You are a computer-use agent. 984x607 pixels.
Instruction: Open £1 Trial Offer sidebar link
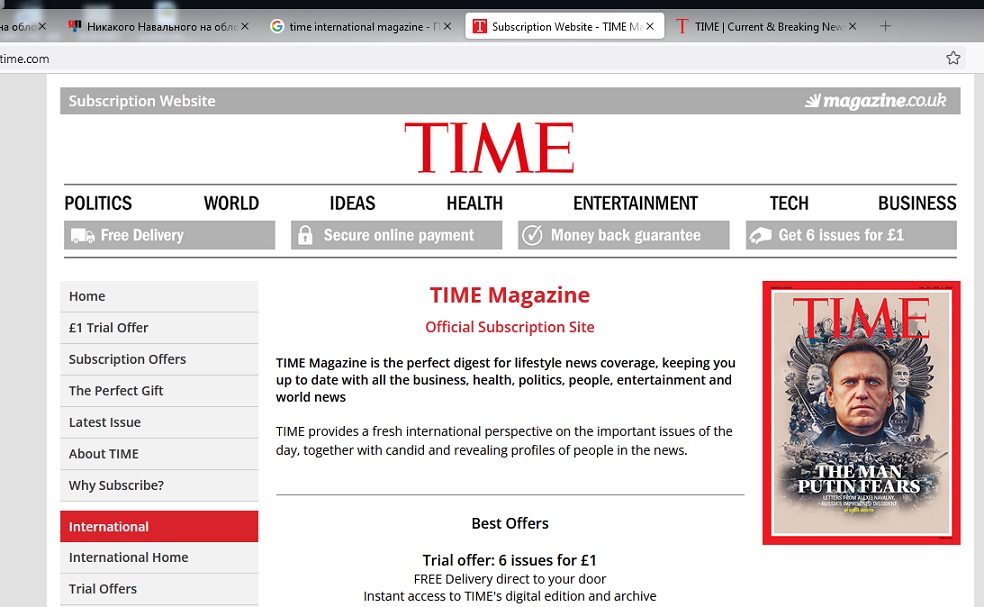(159, 328)
